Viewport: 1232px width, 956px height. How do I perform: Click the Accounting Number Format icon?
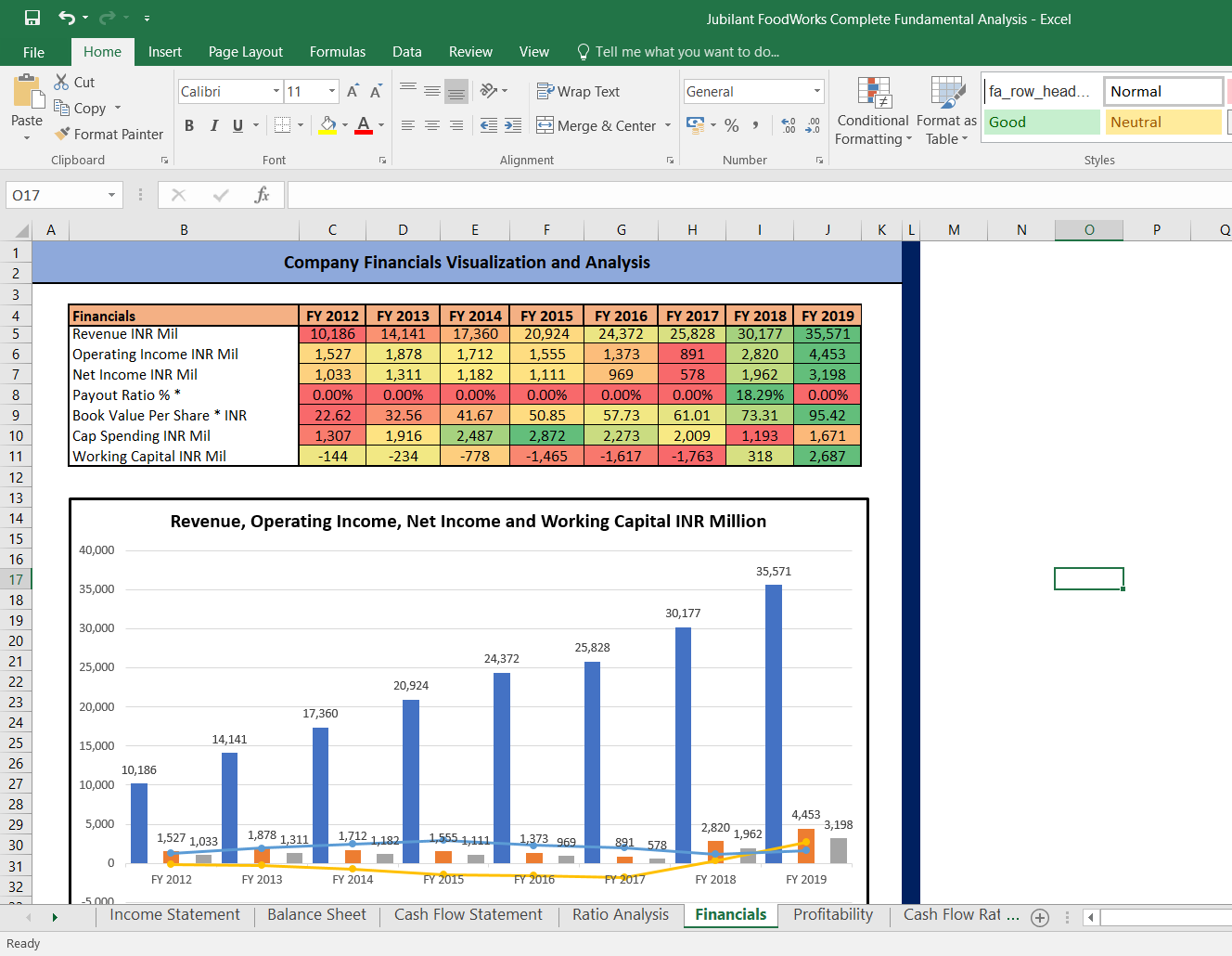pos(695,124)
